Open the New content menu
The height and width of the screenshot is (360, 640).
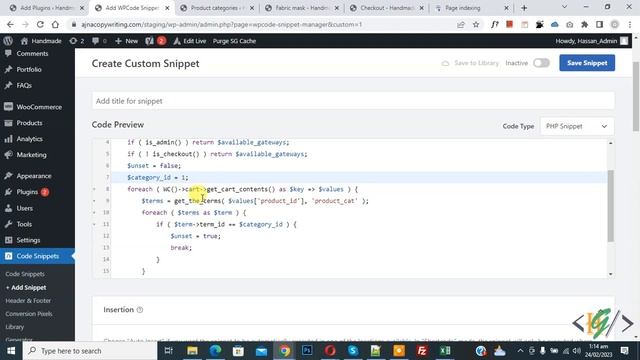coord(127,41)
